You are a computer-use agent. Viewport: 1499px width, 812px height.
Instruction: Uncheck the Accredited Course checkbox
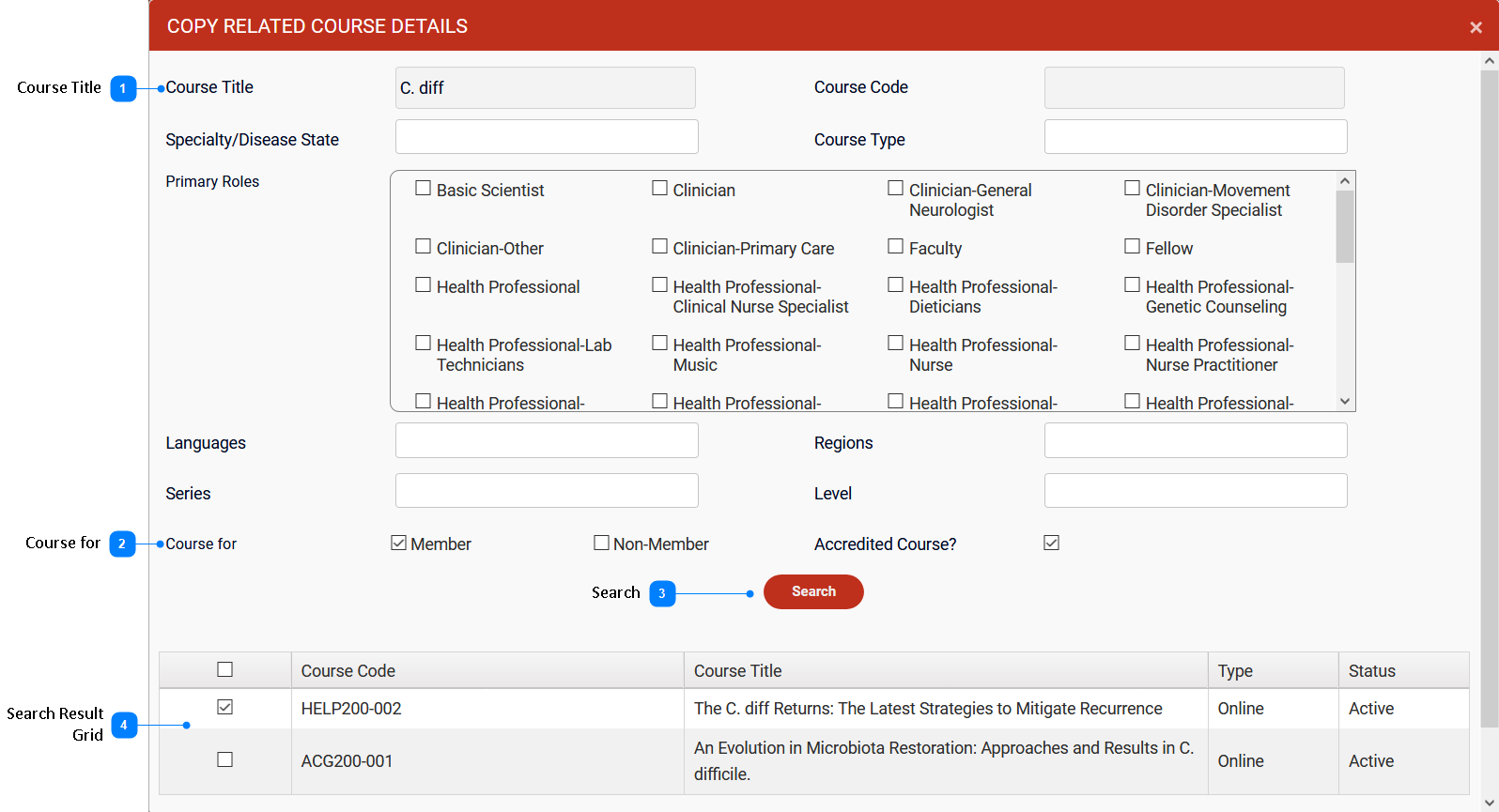click(x=1052, y=543)
